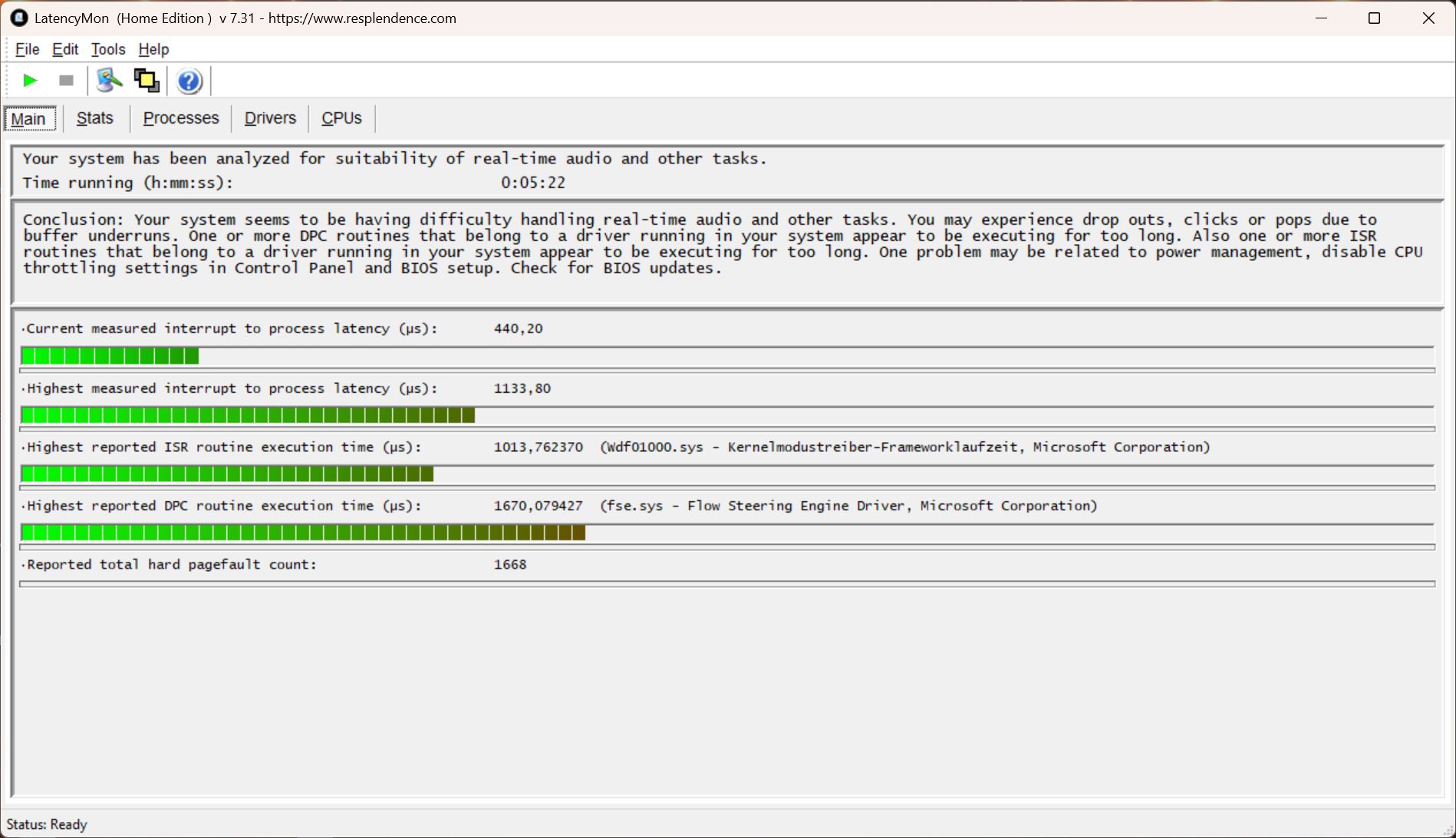This screenshot has height=838, width=1456.
Task: Switch to the Processes tab
Action: [x=181, y=118]
